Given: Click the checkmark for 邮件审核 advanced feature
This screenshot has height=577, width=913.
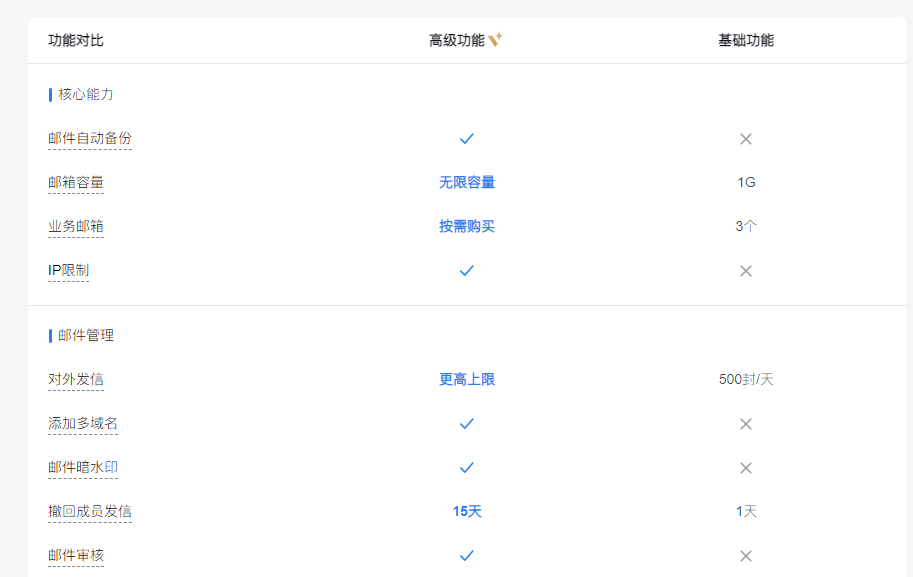Looking at the screenshot, I should coord(466,555).
